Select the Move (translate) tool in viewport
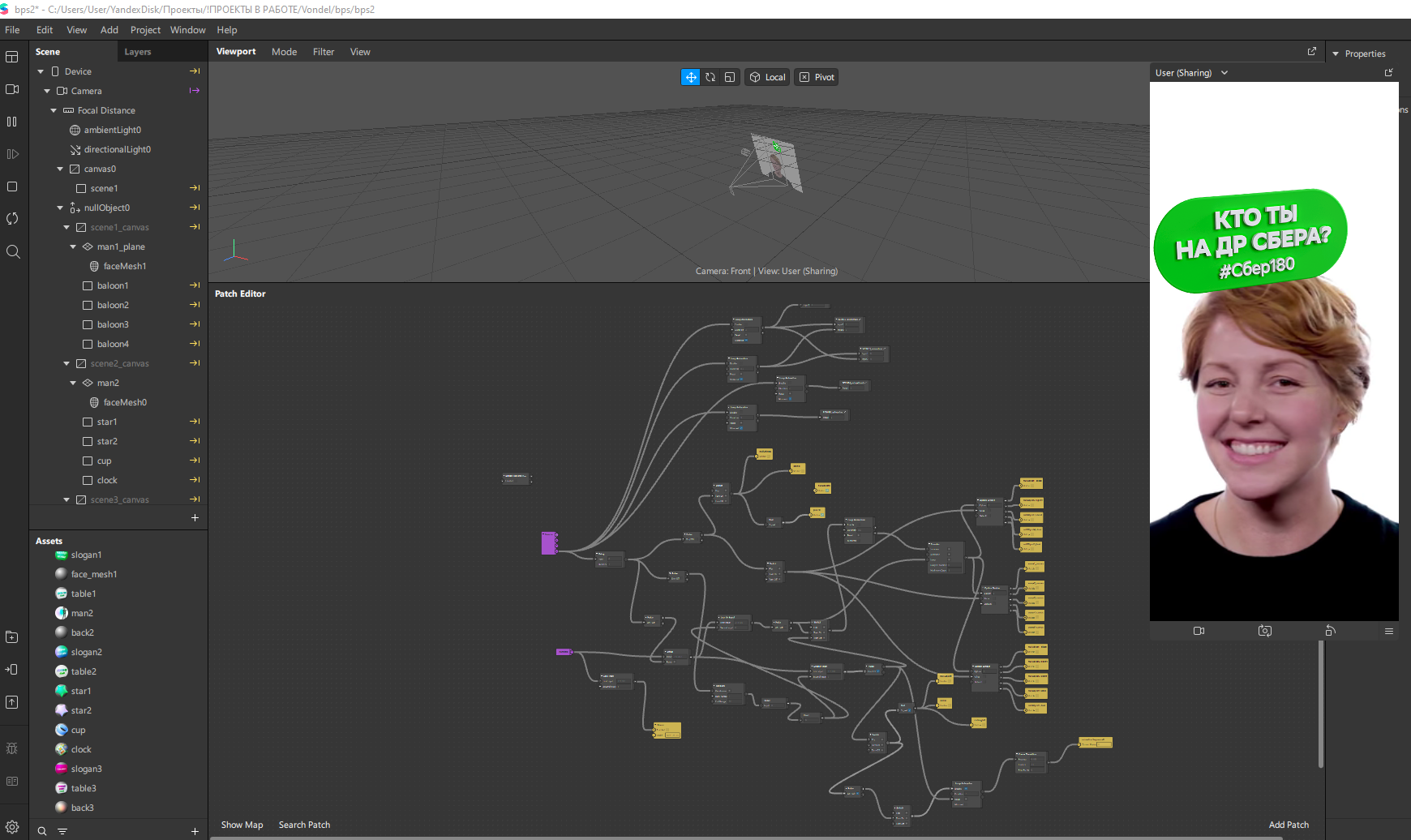Screen dimensions: 1411x840 690,77
